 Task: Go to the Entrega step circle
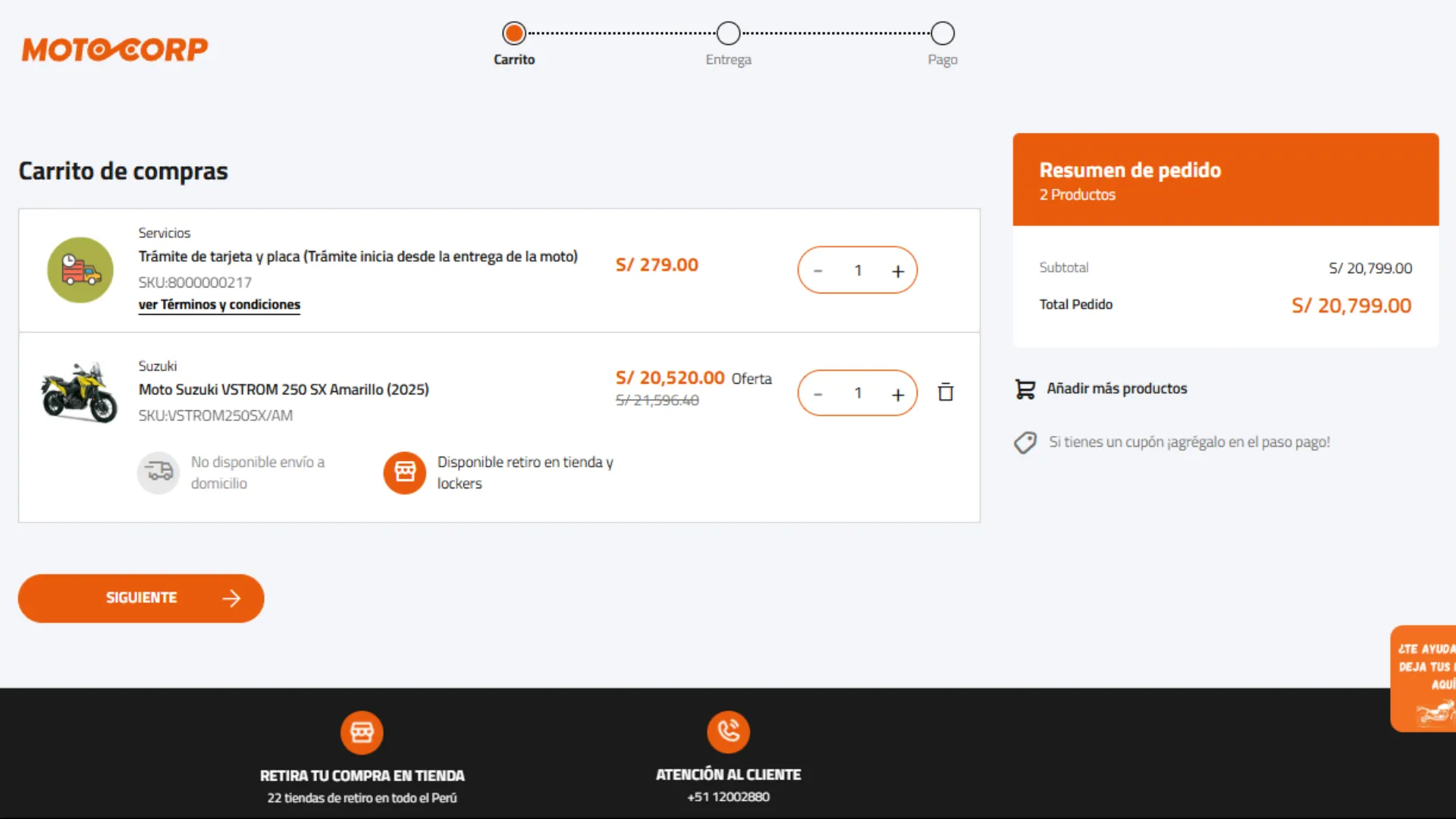[x=728, y=33]
